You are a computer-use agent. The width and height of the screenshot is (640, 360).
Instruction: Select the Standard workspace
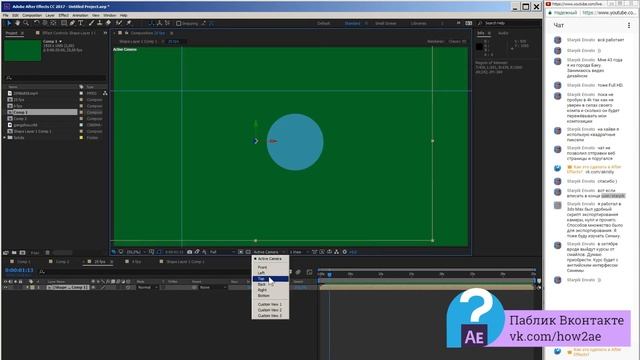tap(352, 24)
